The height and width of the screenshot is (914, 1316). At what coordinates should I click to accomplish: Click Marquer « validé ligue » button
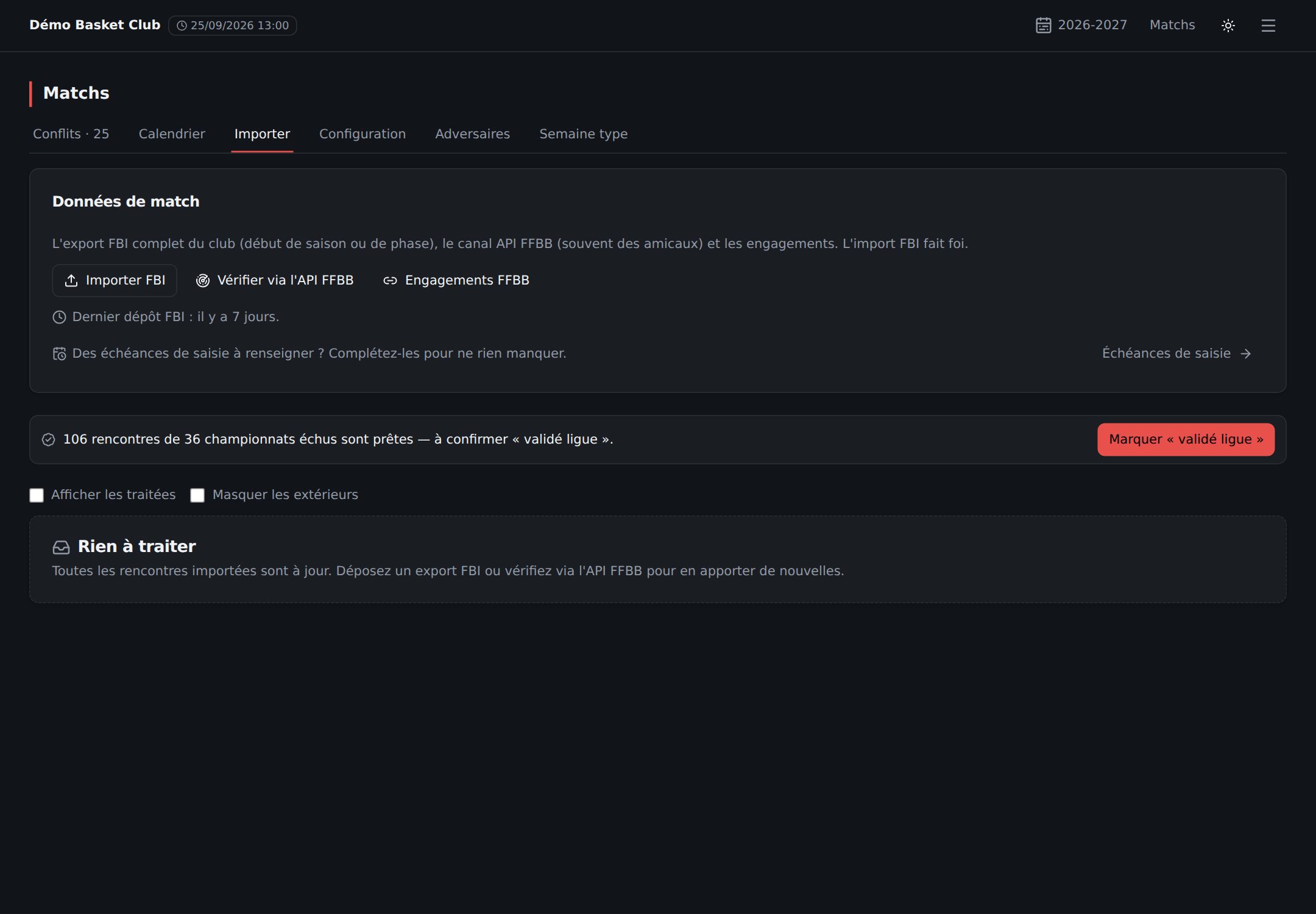pos(1186,439)
